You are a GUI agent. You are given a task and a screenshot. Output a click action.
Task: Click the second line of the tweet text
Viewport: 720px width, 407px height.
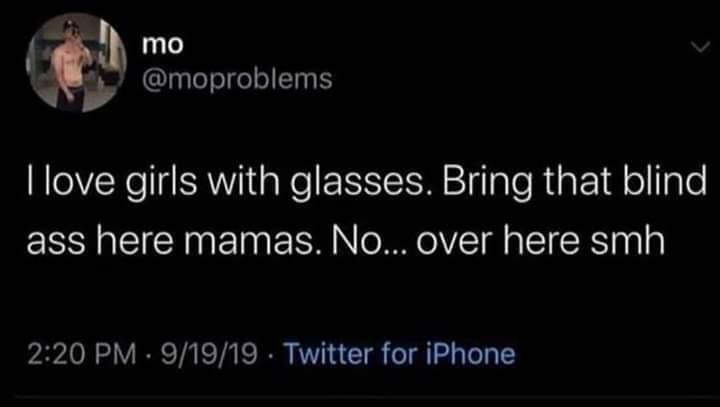(346, 241)
